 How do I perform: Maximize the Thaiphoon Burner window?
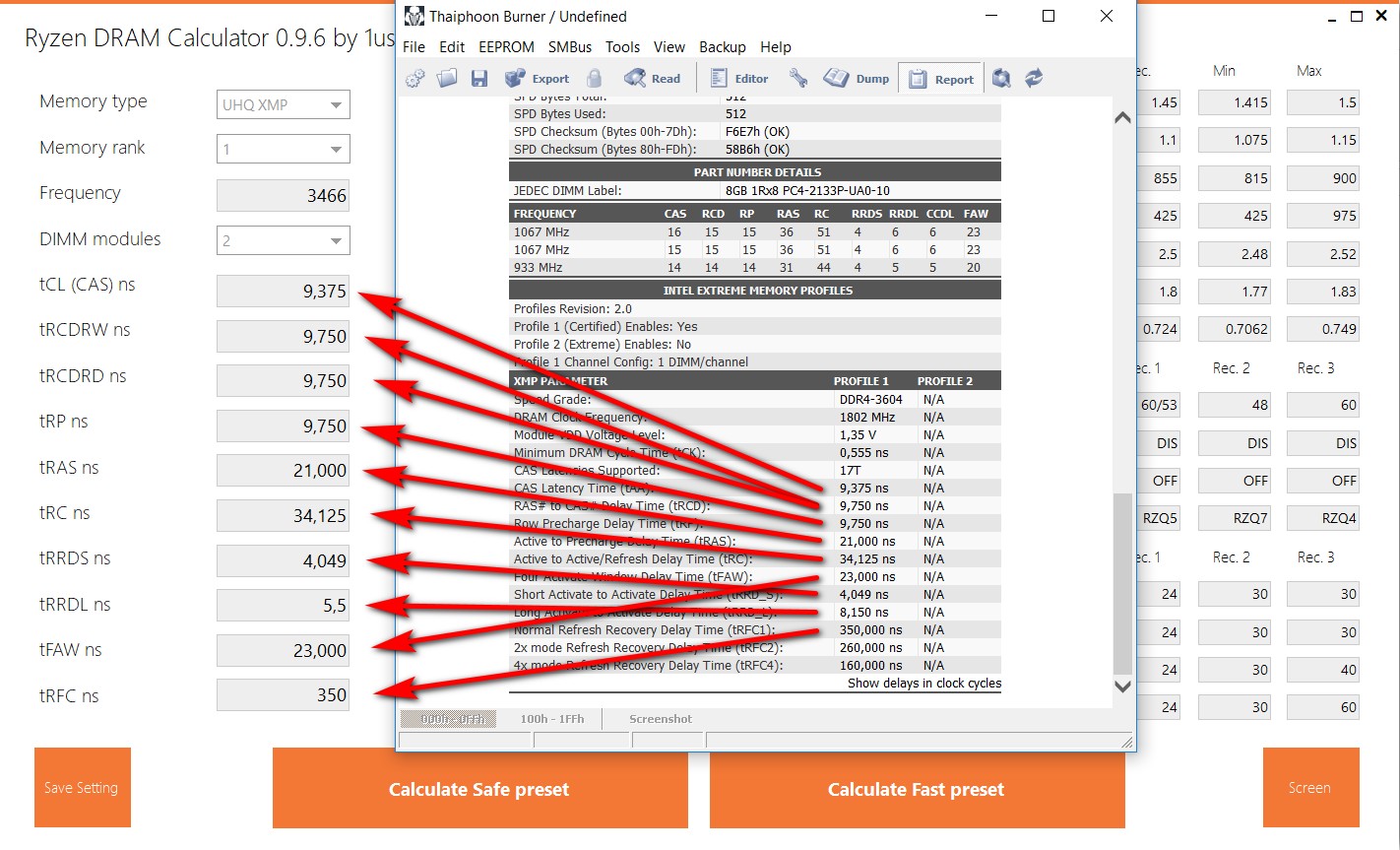click(1049, 16)
